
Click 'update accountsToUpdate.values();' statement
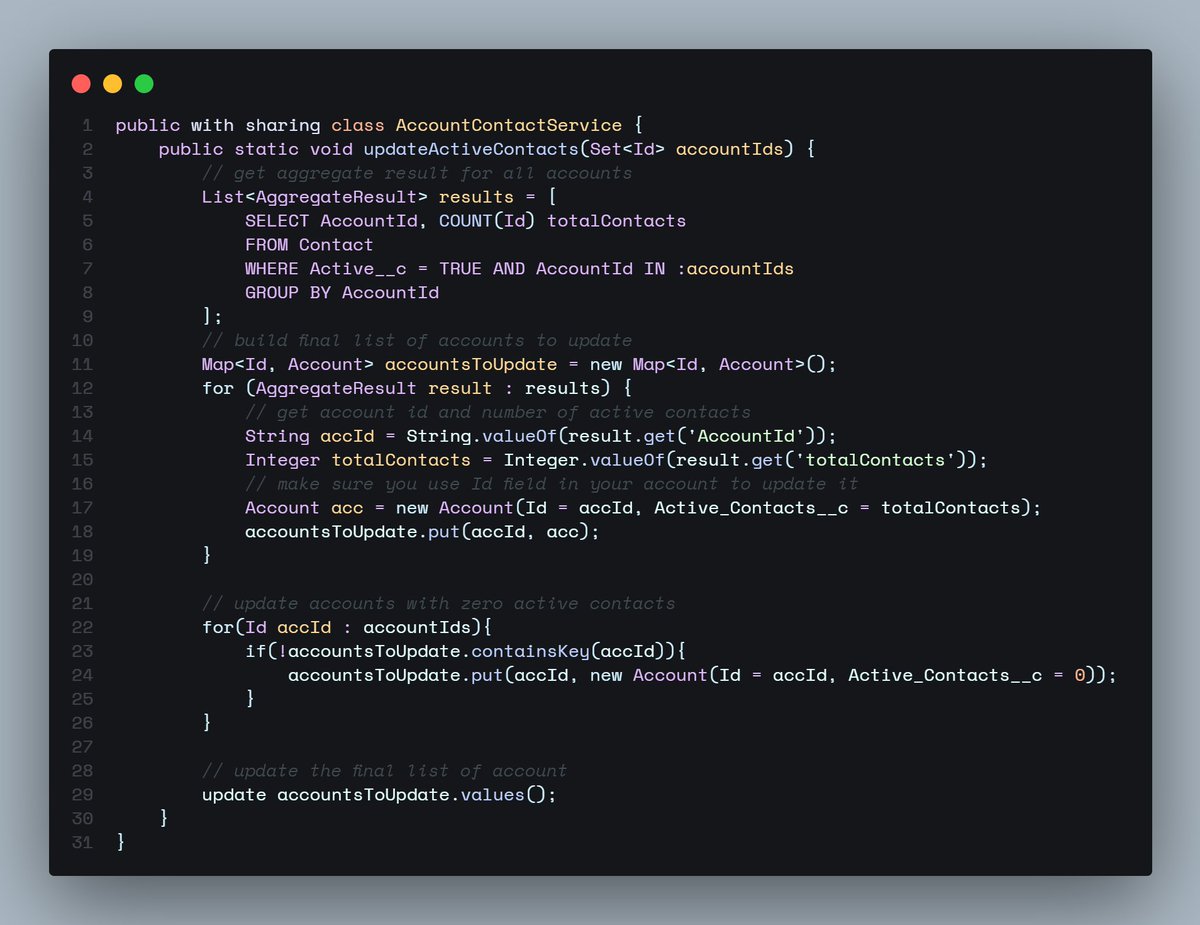379,795
